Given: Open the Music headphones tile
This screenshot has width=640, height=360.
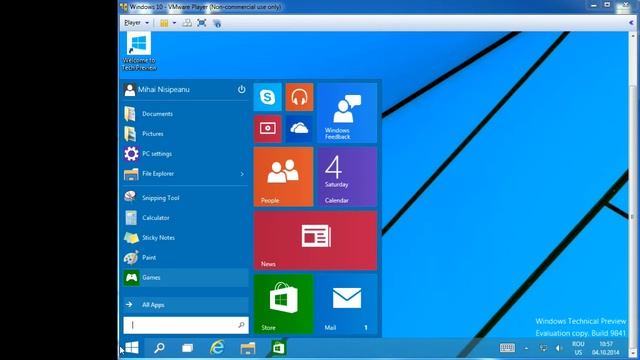Looking at the screenshot, I should pos(300,97).
